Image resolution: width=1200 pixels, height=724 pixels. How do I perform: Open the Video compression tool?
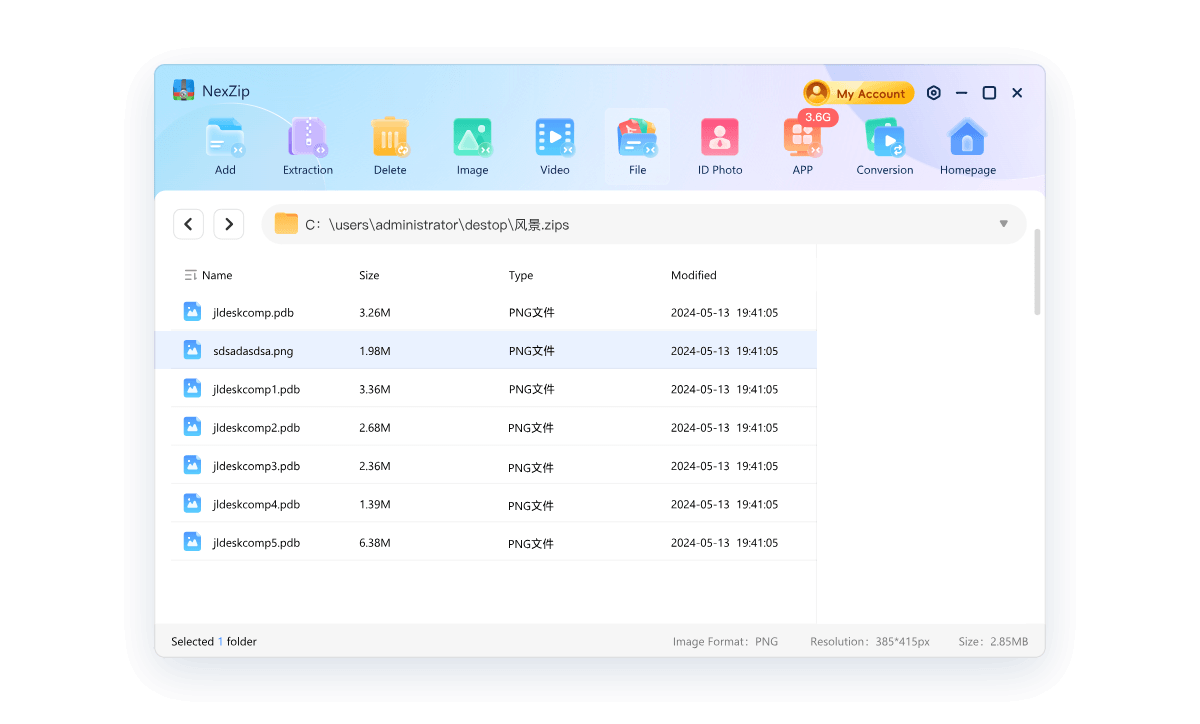pos(555,147)
